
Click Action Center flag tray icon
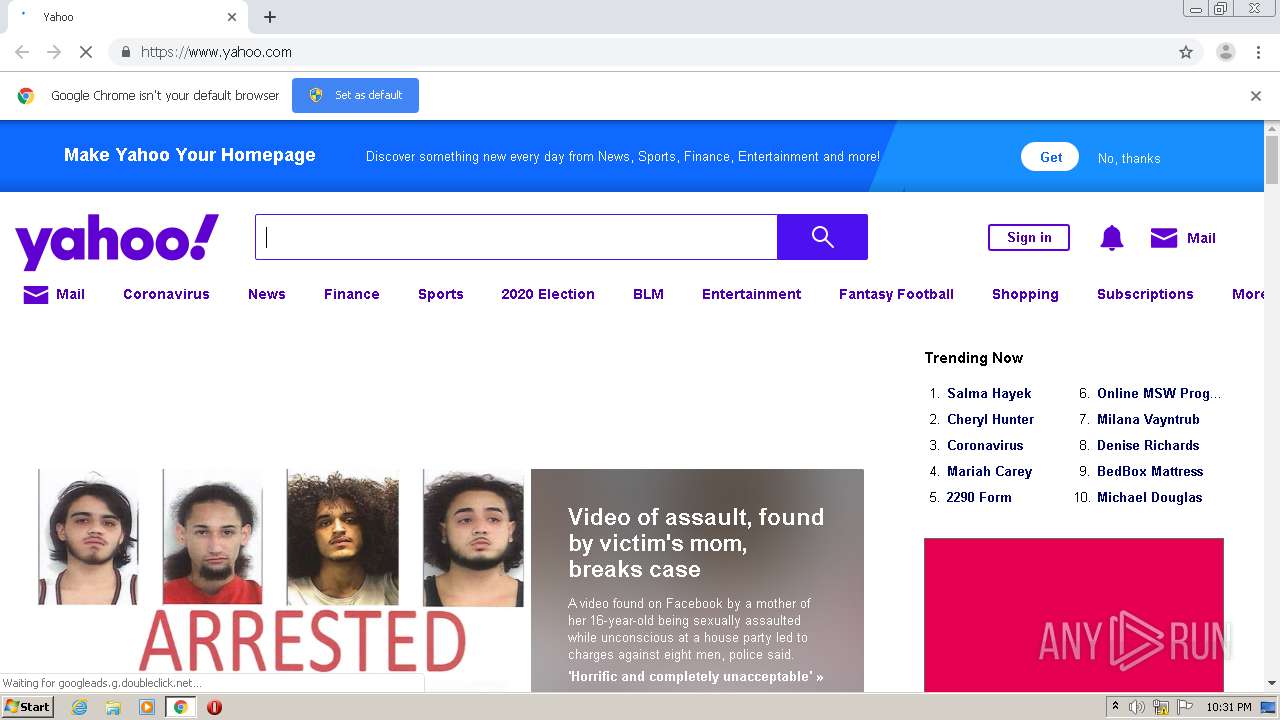[1185, 707]
